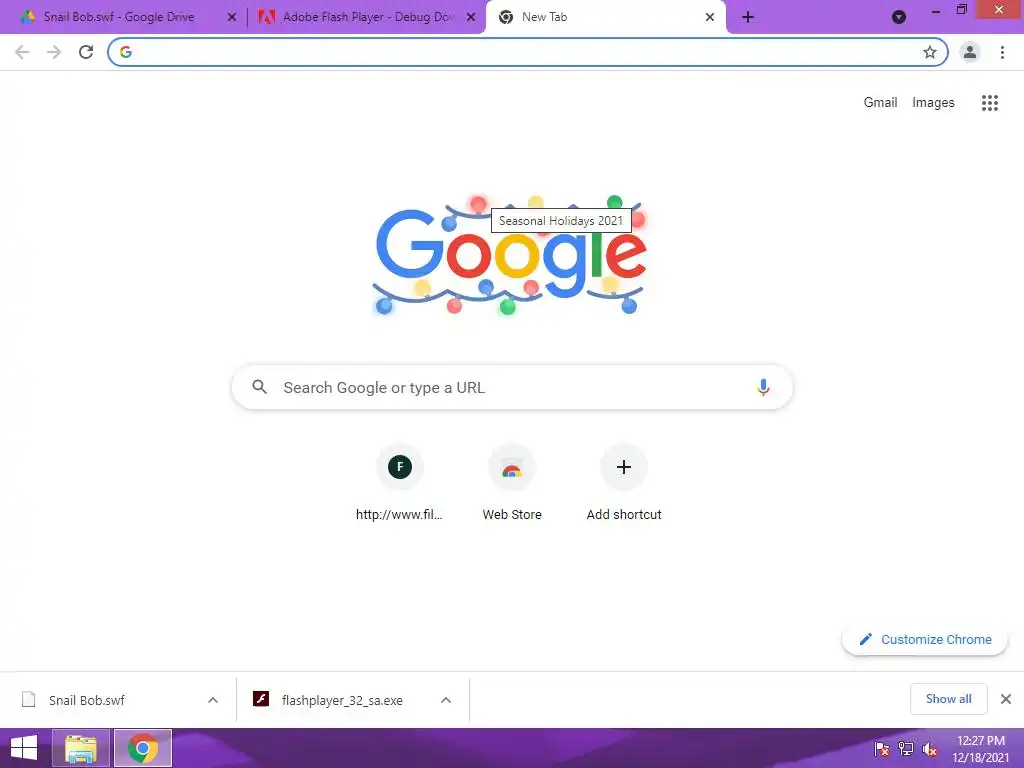Image resolution: width=1024 pixels, height=768 pixels.
Task: Click the network icon in system tray
Action: [x=906, y=749]
